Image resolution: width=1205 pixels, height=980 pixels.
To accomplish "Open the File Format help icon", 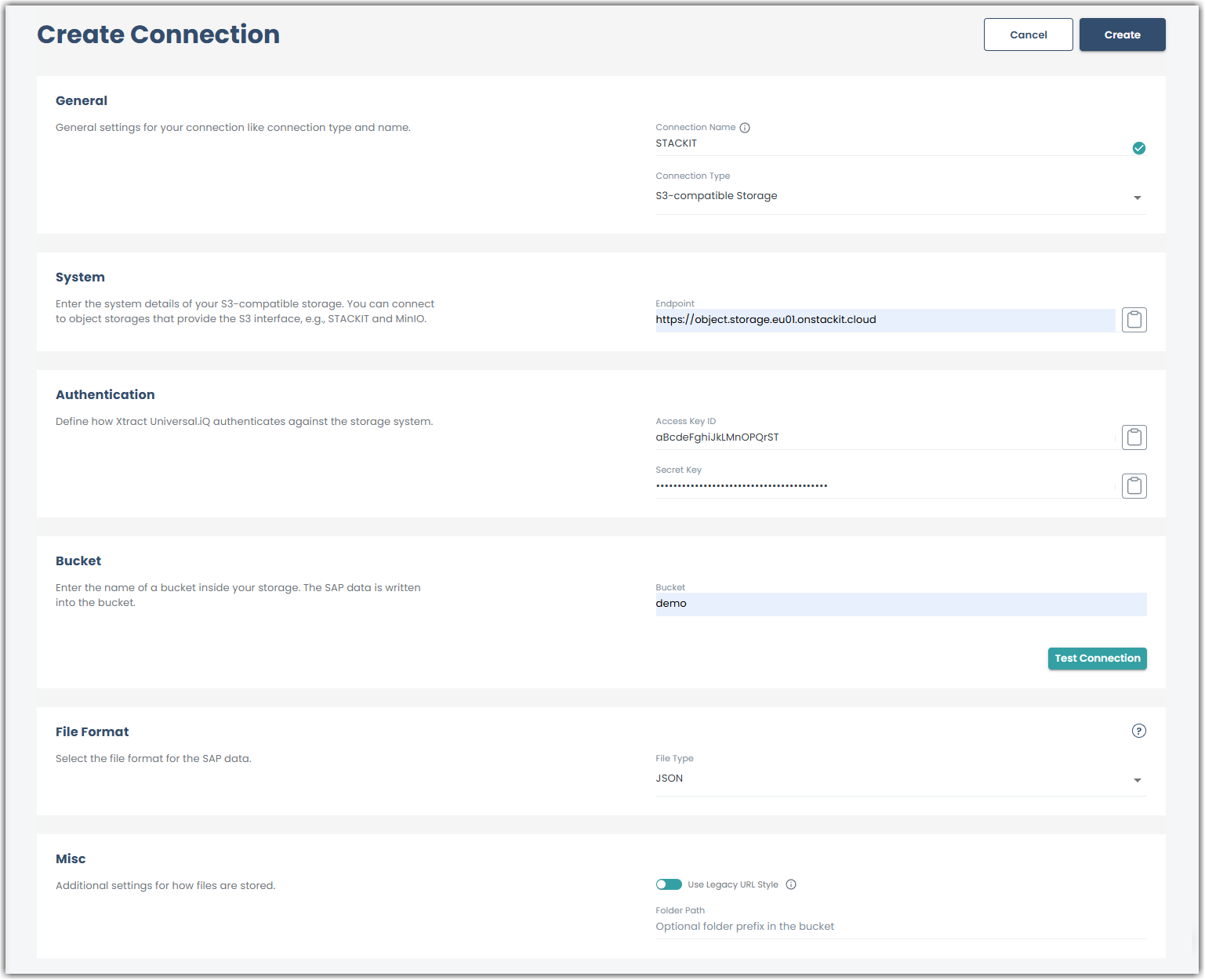I will point(1138,731).
